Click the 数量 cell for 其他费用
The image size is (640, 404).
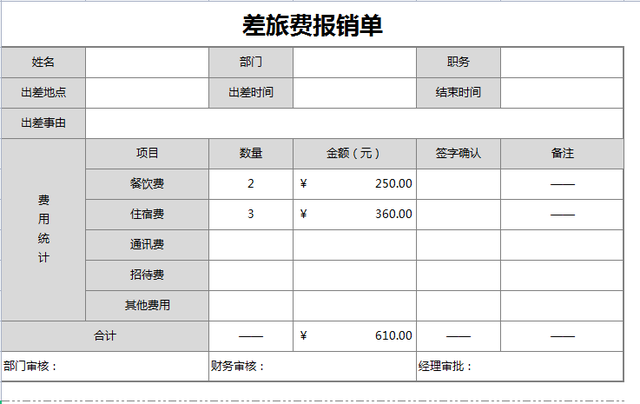tap(251, 305)
